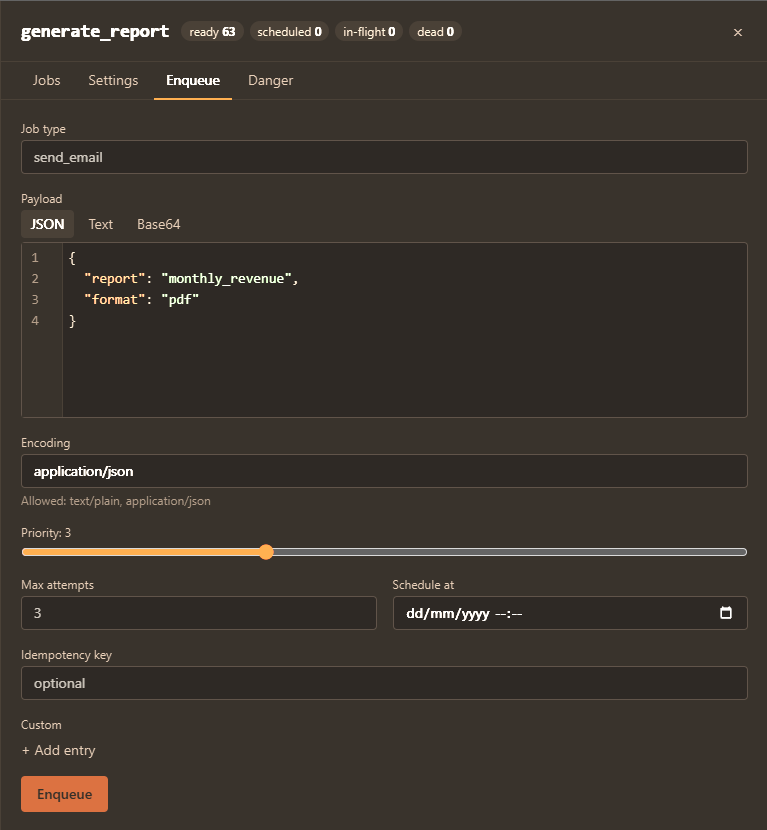Click the Priority: 3 label
This screenshot has width=767, height=830.
[x=46, y=533]
